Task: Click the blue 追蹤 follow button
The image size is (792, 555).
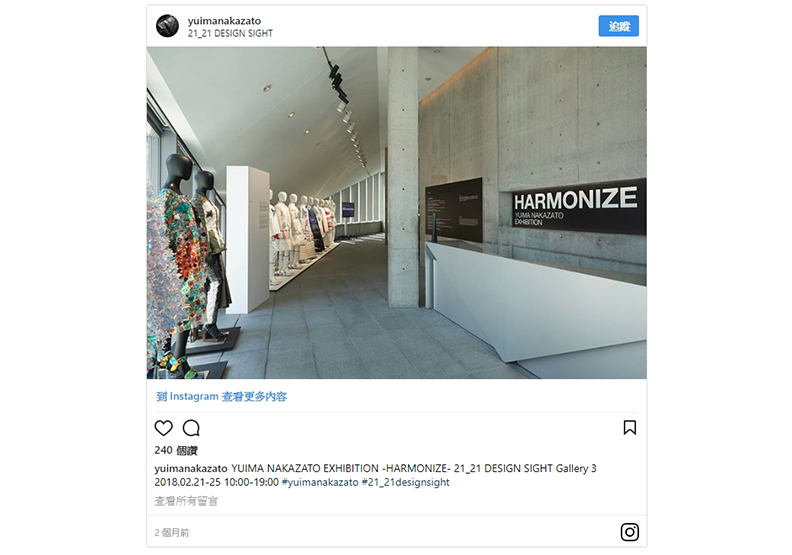Action: pyautogui.click(x=619, y=26)
